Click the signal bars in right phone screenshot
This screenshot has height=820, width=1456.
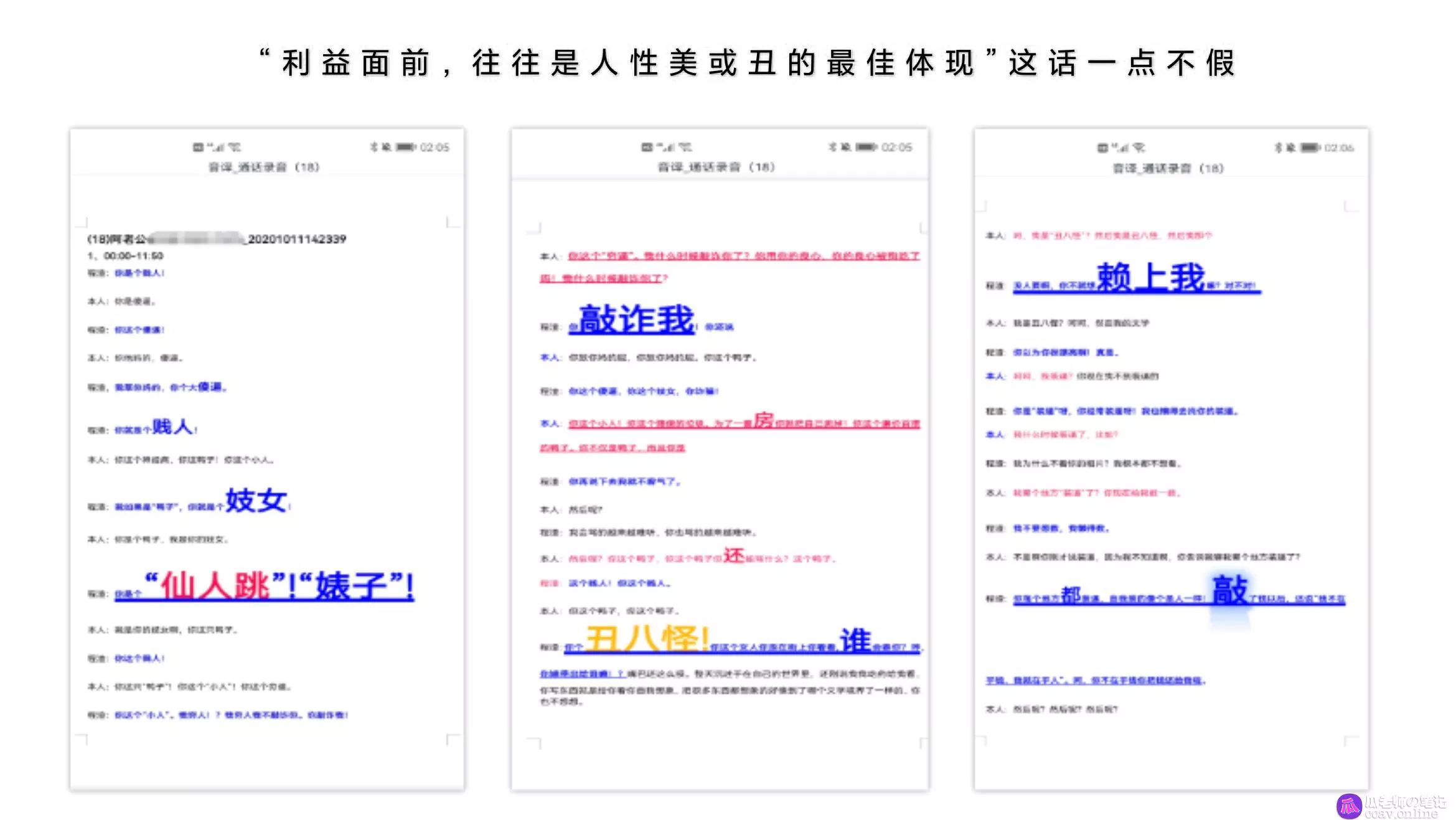[x=1120, y=148]
